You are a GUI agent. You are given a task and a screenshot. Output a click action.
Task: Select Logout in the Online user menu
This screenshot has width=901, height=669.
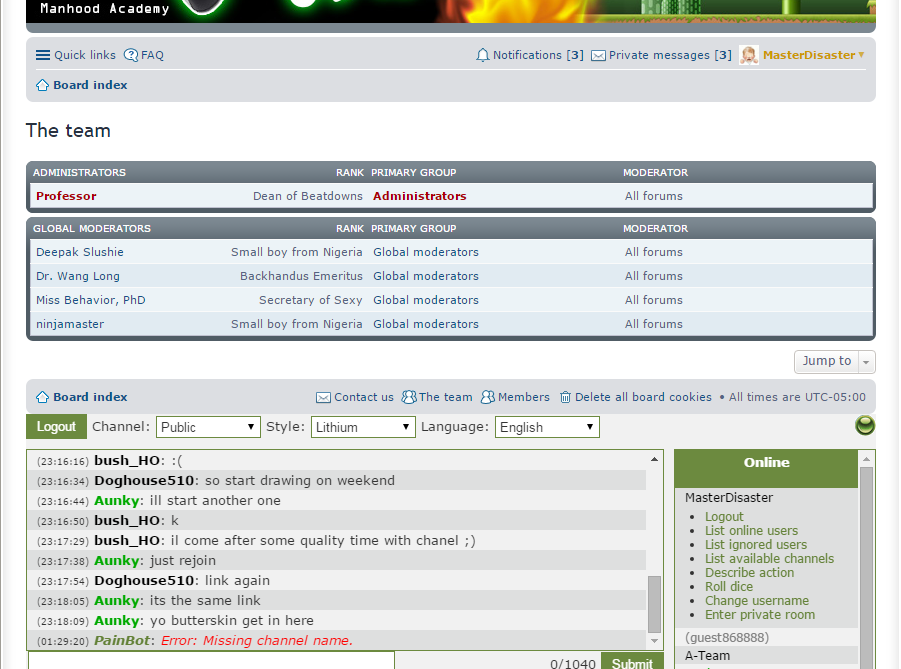pos(724,517)
